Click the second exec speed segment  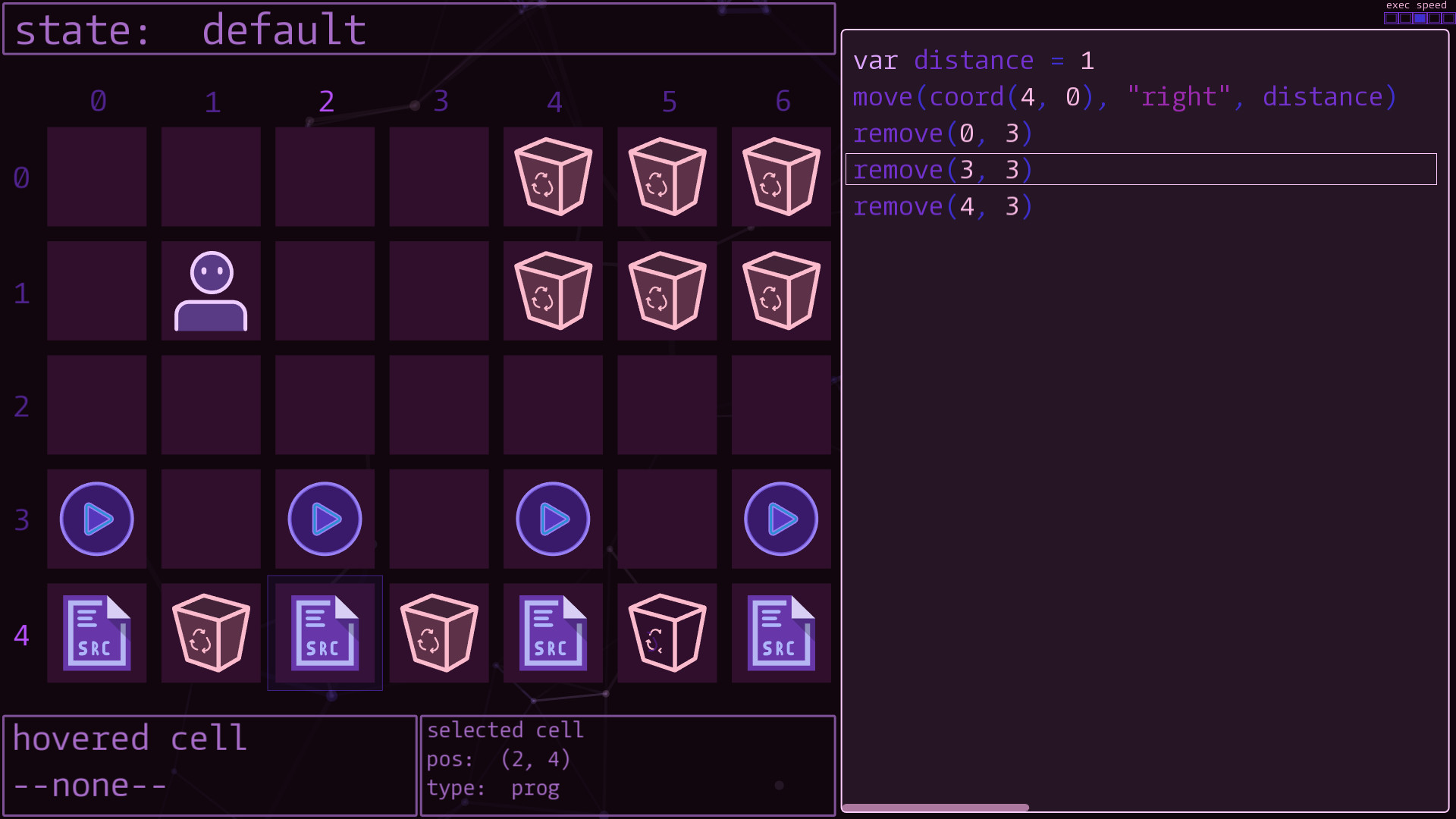tap(1405, 18)
